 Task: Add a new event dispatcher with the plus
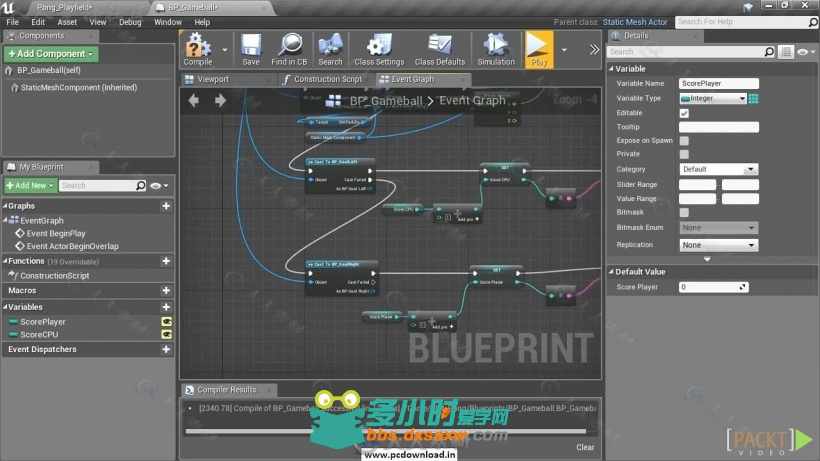166,349
